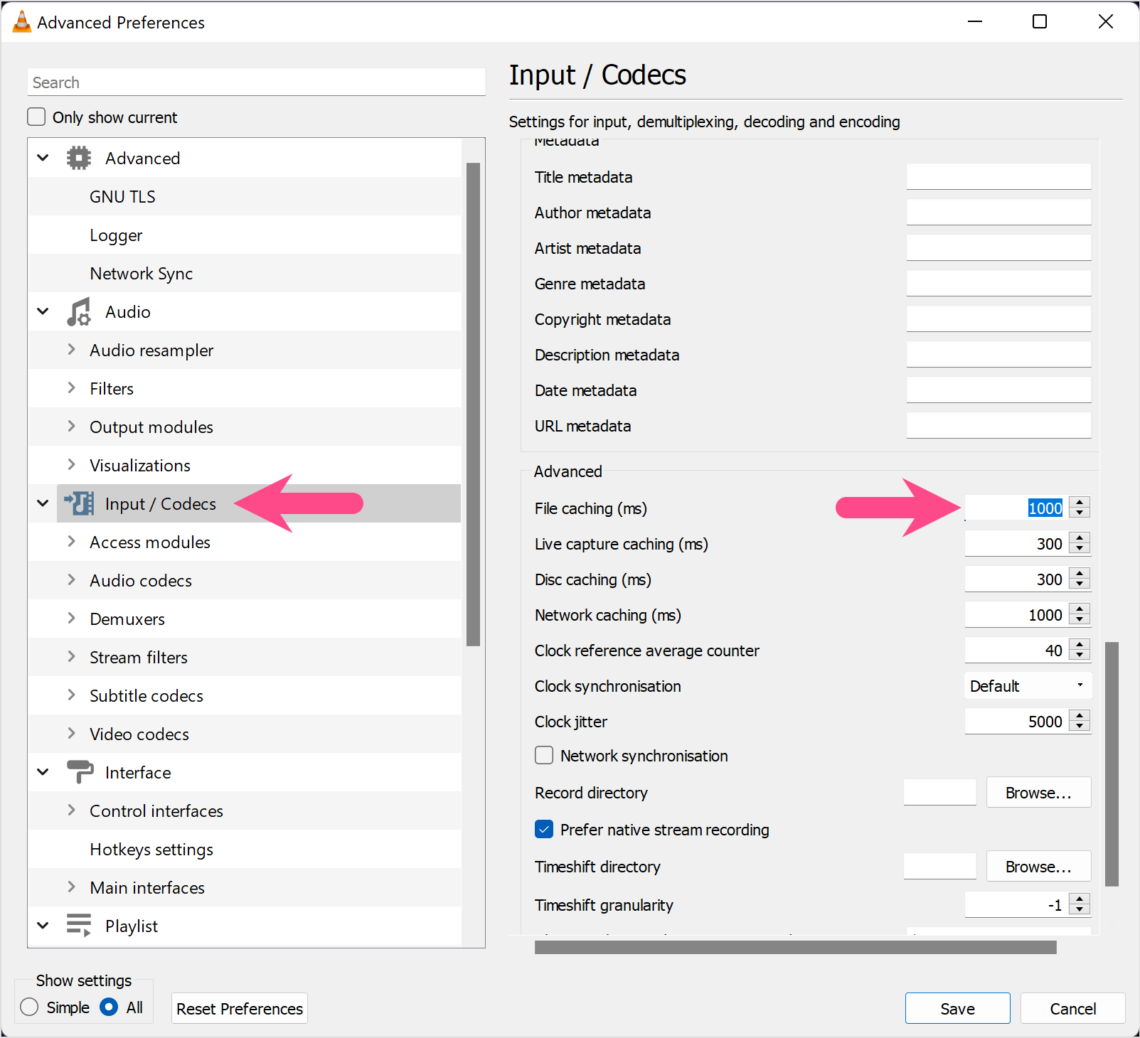This screenshot has width=1140, height=1038.
Task: Select the Hotkeys settings tree item
Action: (151, 849)
